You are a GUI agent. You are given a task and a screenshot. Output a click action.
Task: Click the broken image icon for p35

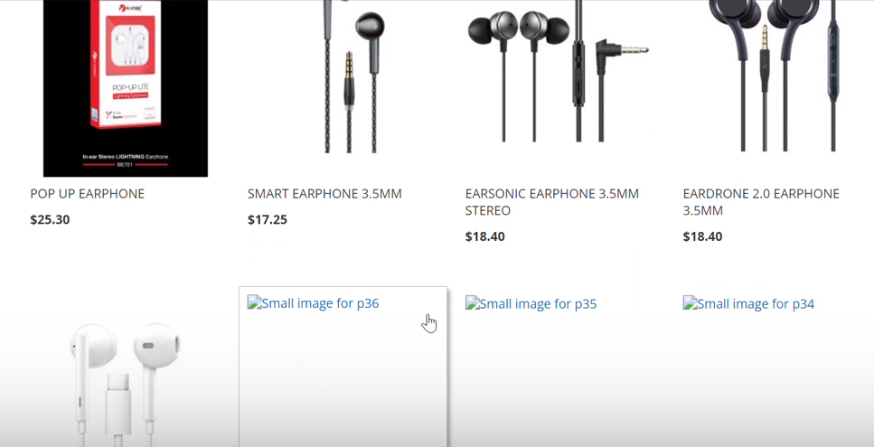472,303
